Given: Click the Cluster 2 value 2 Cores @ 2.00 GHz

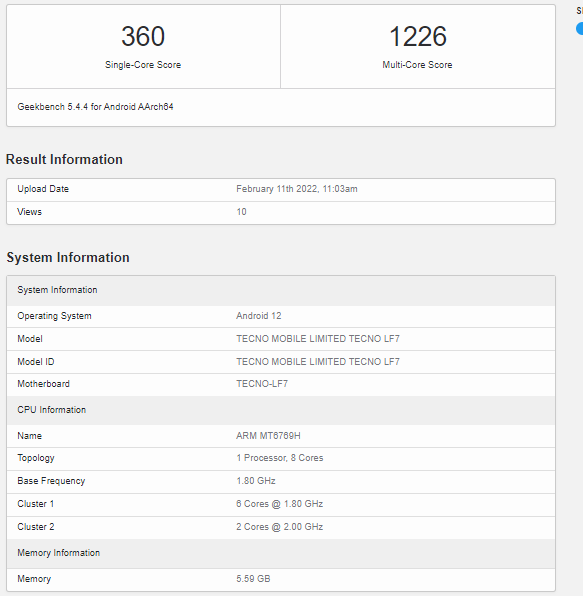Looking at the screenshot, I should click(280, 527).
